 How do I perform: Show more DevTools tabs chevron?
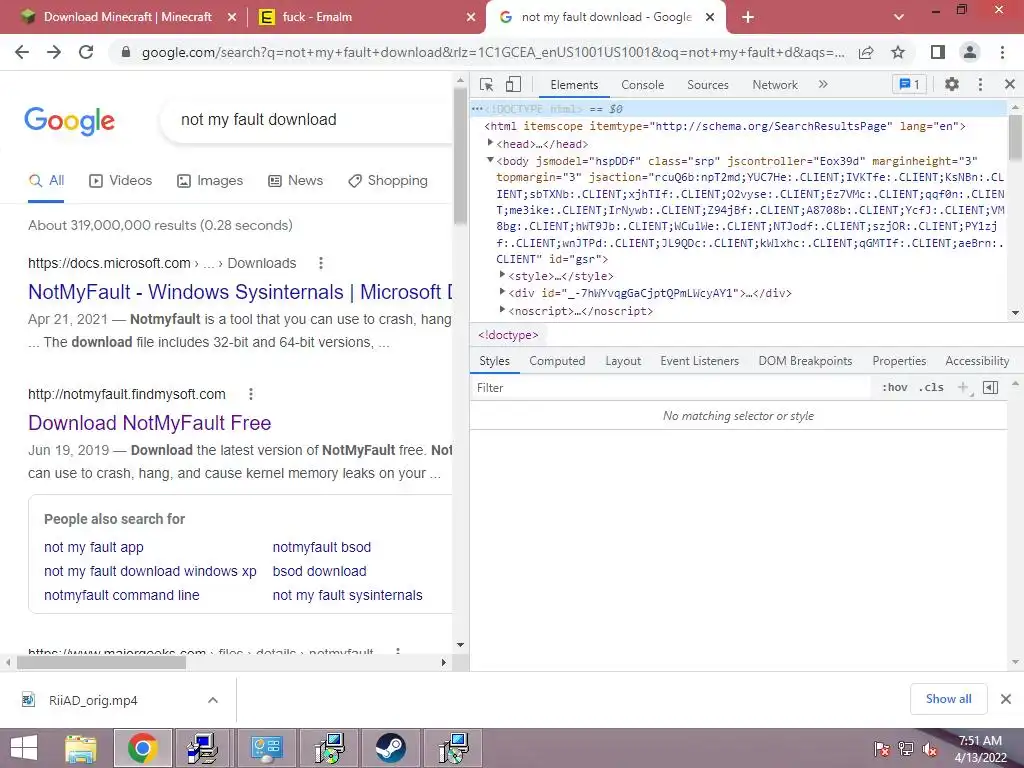(823, 84)
